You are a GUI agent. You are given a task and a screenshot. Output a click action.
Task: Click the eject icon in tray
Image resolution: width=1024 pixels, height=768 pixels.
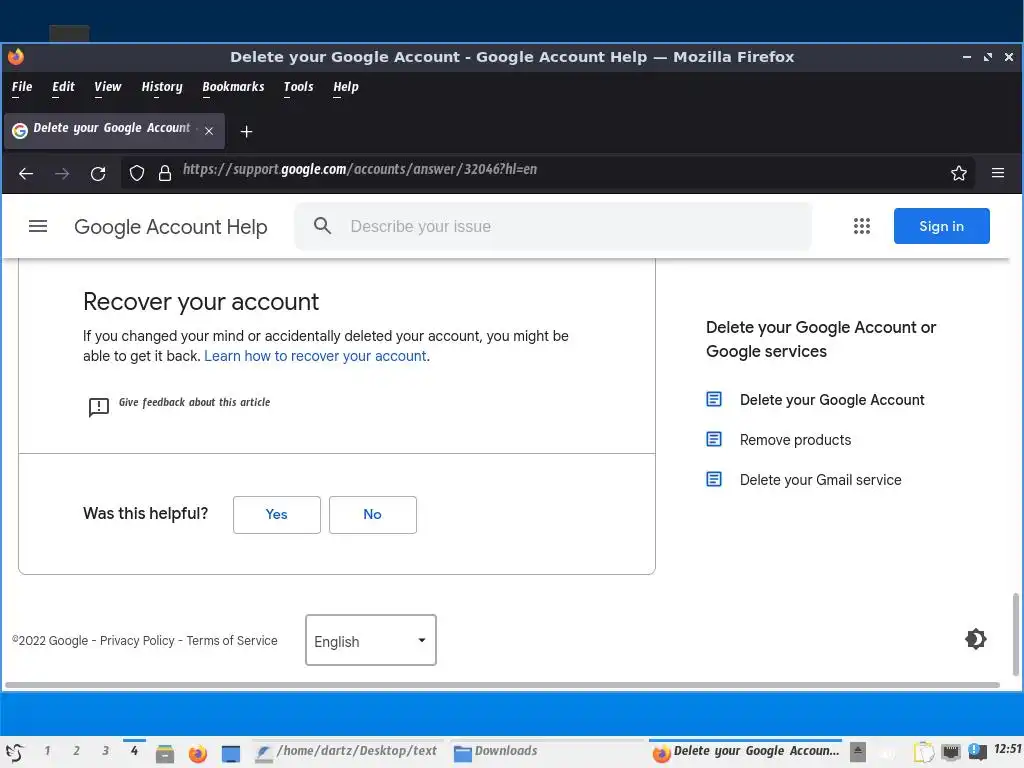[858, 752]
